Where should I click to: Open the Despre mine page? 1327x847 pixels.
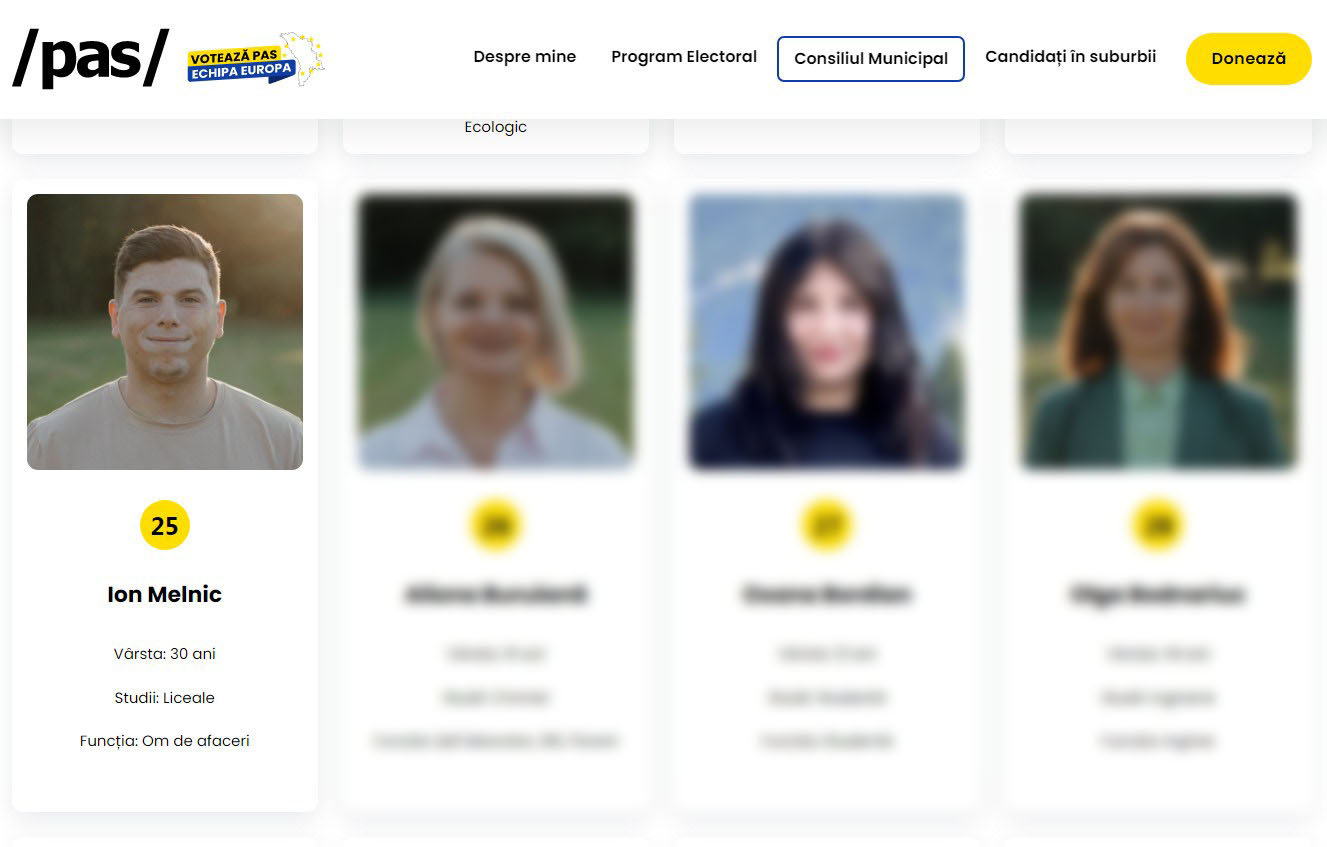(525, 57)
